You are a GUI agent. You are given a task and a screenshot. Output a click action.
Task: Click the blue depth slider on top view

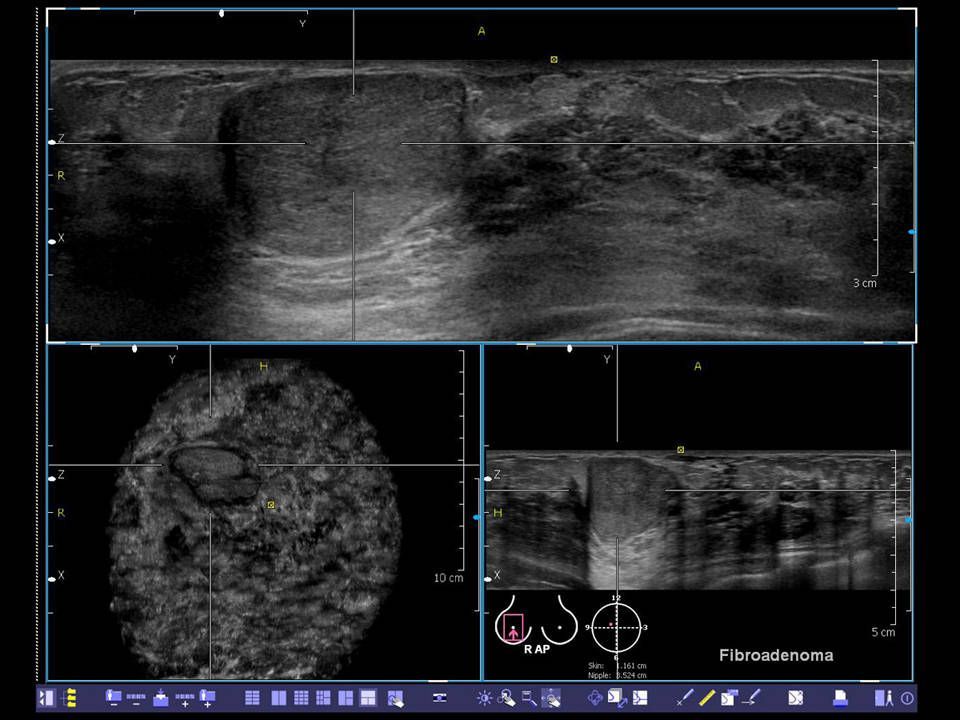911,231
